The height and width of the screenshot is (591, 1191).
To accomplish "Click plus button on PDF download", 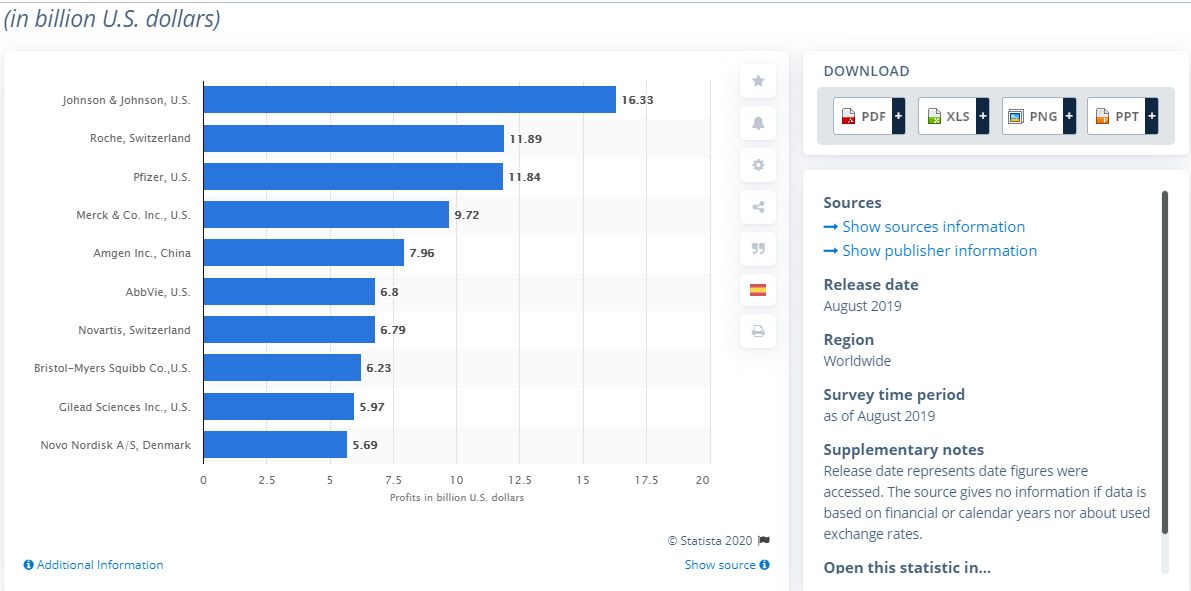I will [899, 116].
